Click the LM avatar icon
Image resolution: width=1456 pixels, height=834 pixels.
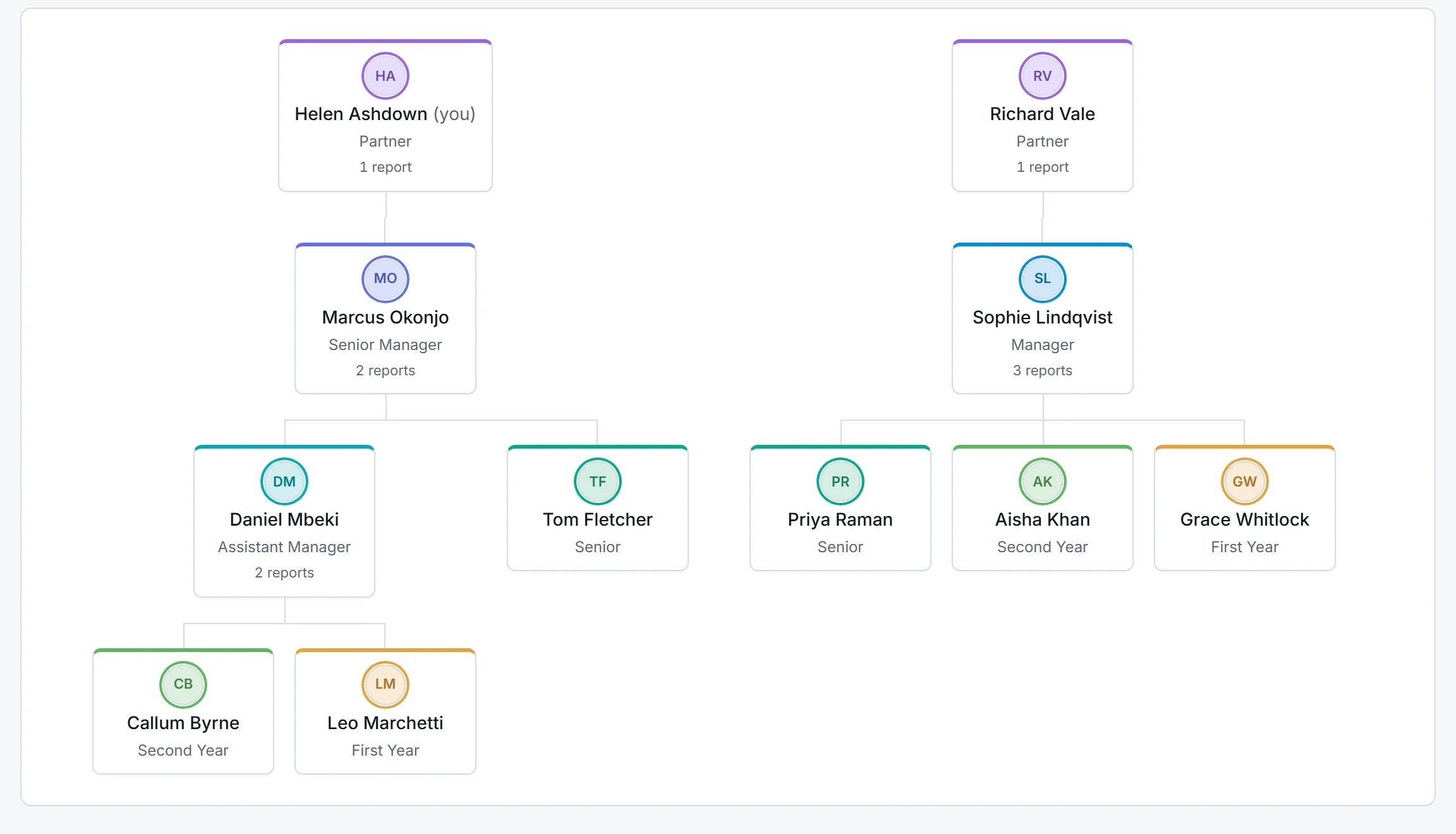pos(385,684)
